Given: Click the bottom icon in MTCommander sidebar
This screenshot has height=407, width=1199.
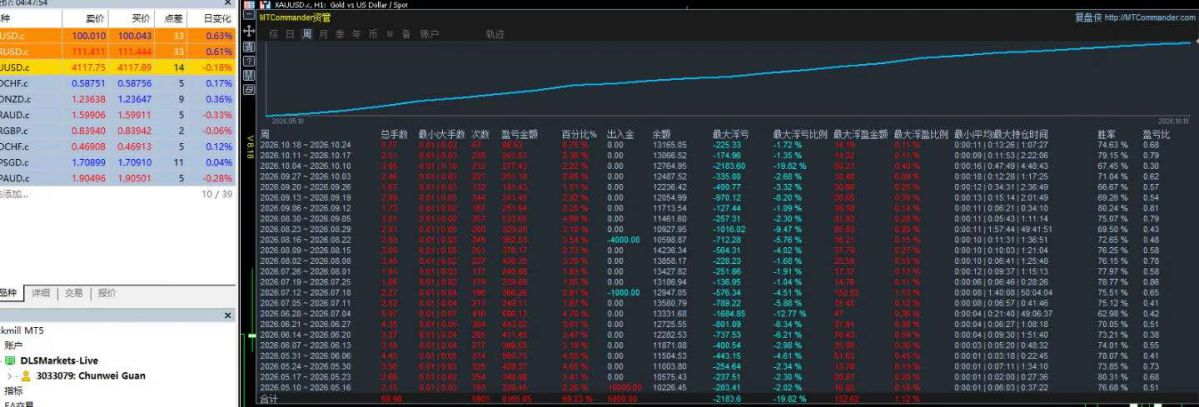Looking at the screenshot, I should tap(249, 90).
